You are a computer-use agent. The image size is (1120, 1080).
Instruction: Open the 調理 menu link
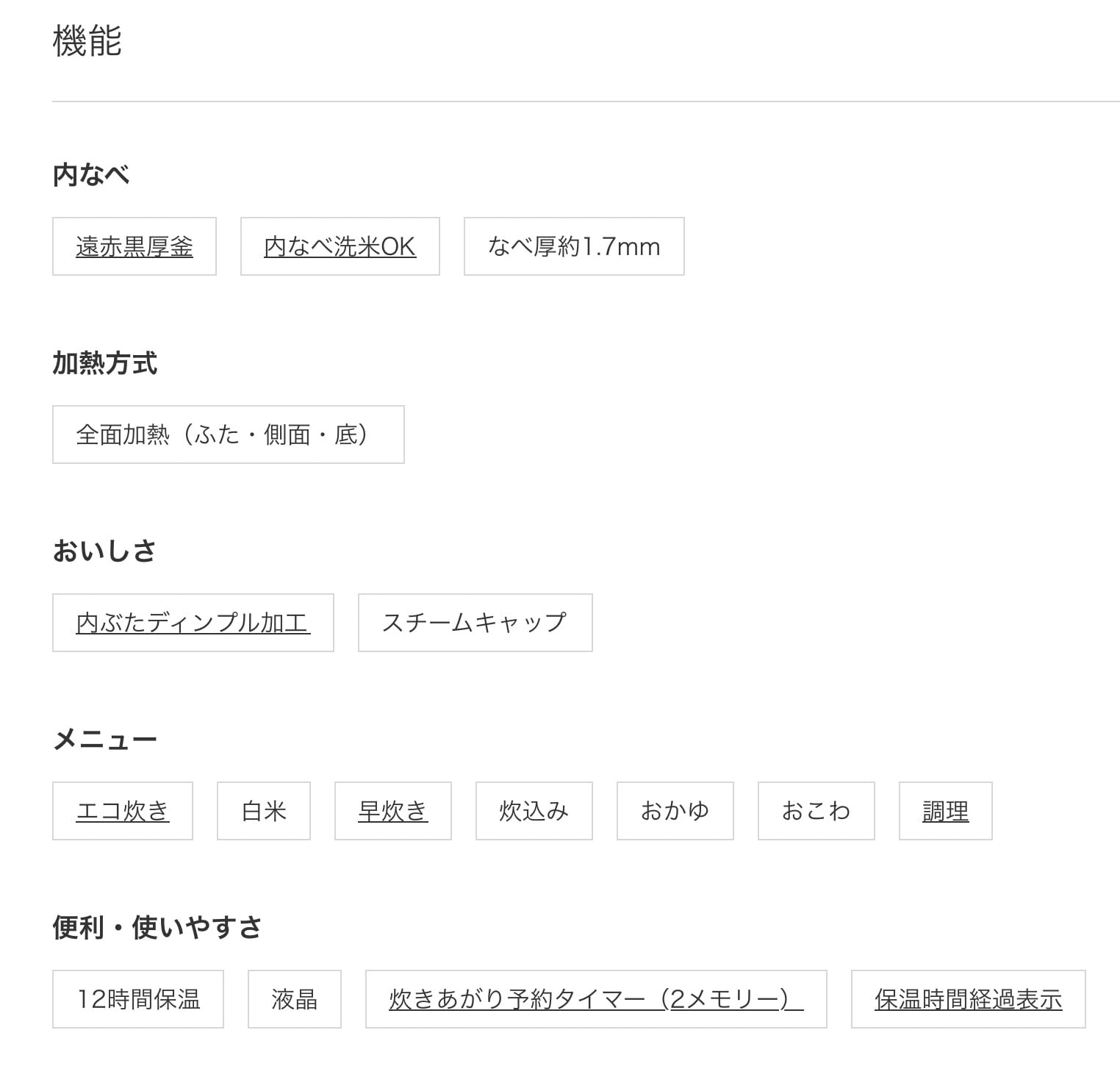tap(945, 812)
